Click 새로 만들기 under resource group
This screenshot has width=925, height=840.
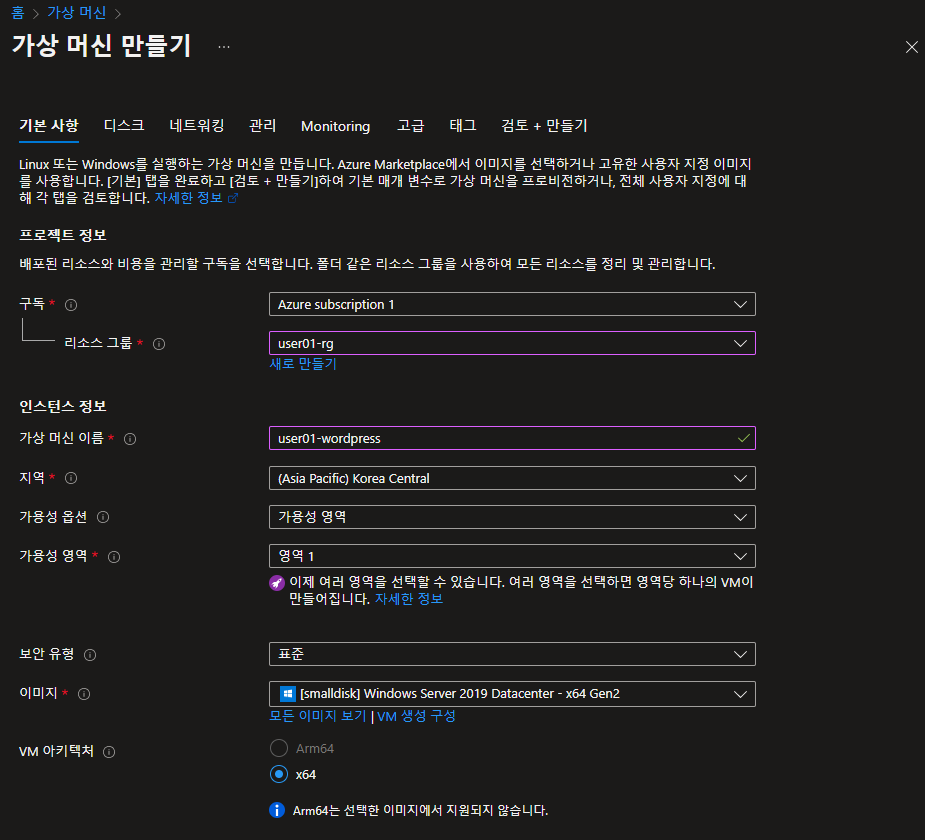(x=303, y=364)
